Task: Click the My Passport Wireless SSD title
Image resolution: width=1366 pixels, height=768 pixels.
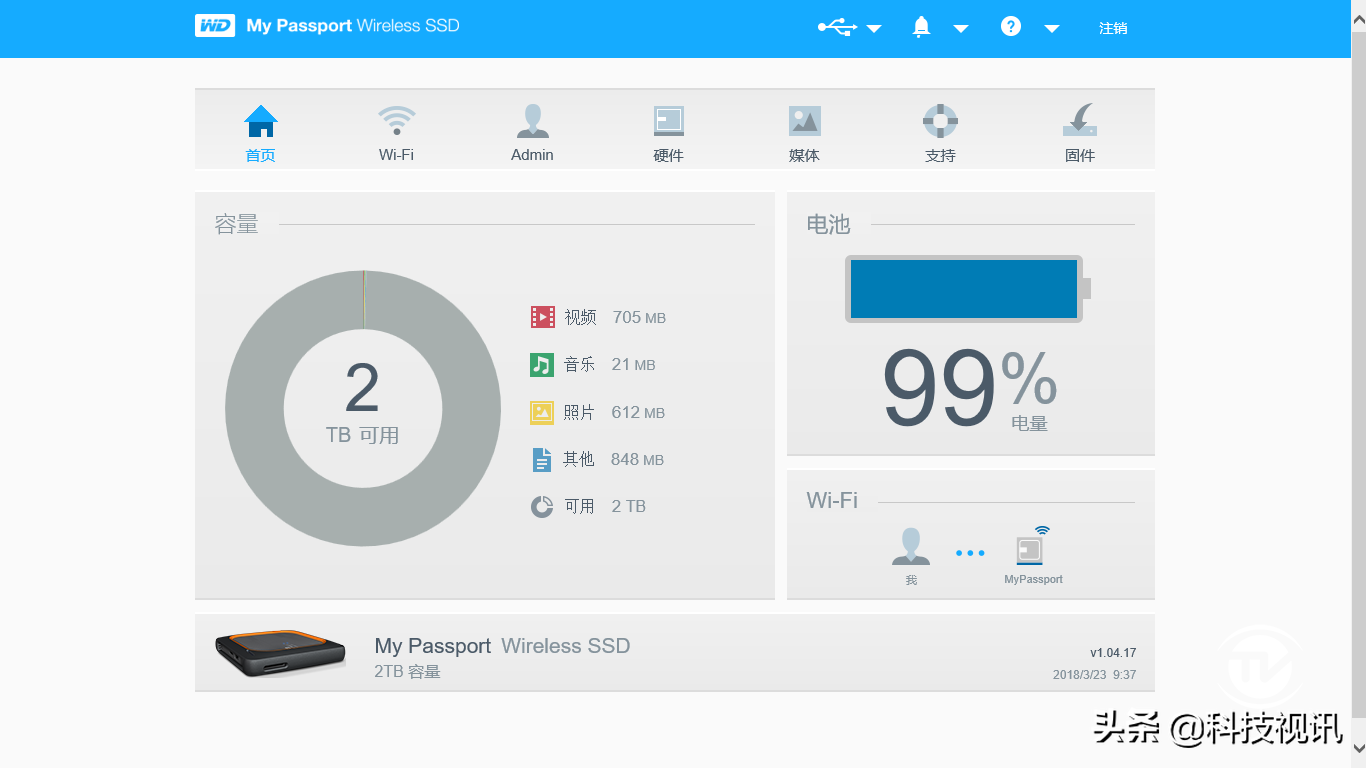Action: [x=502, y=646]
